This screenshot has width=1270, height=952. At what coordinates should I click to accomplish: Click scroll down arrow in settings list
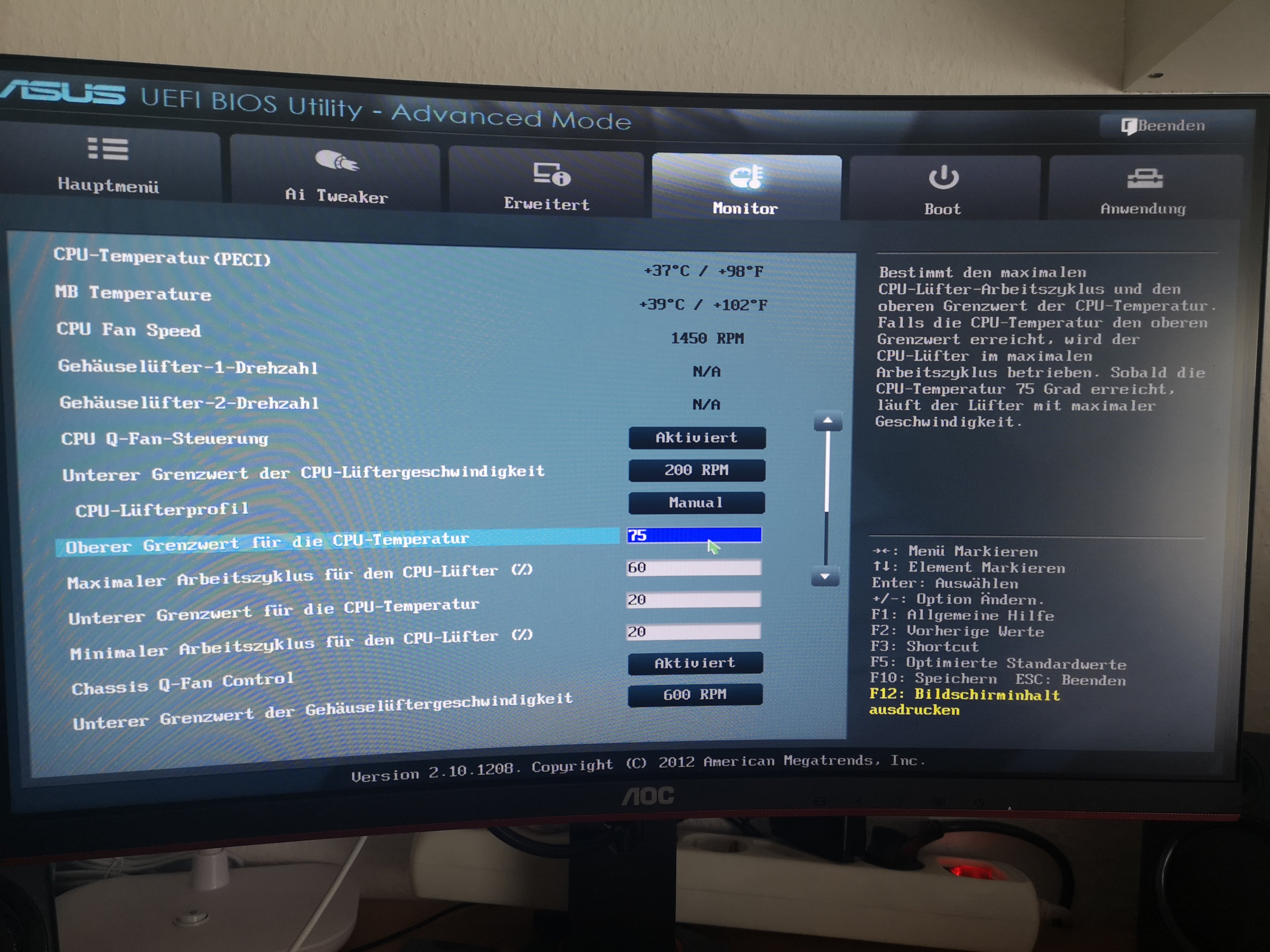click(x=825, y=577)
